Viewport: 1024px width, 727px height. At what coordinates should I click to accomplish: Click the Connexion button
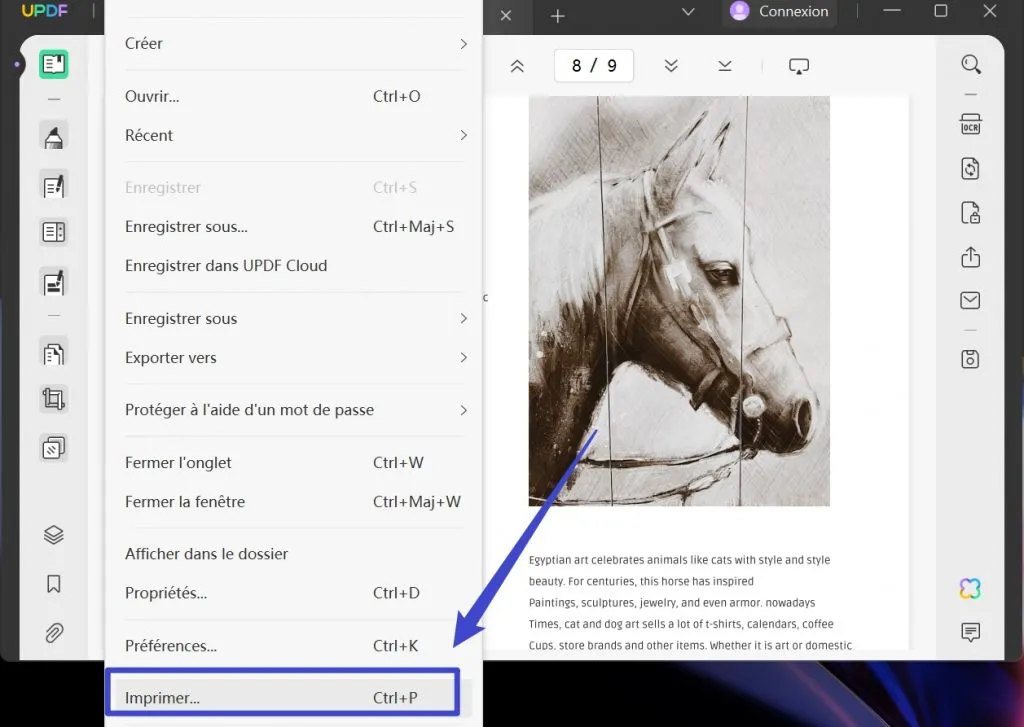[x=780, y=13]
